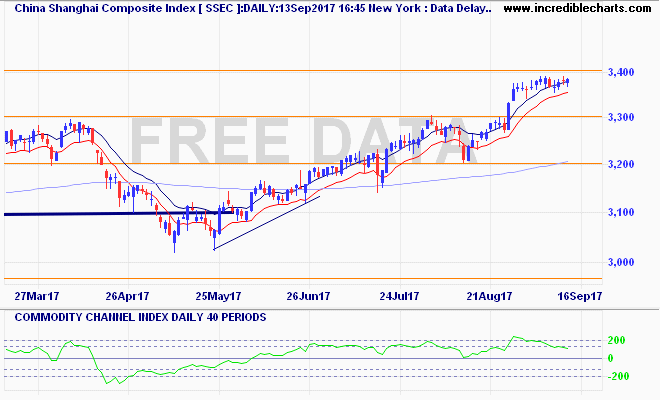Click the 26Apr17 date marker
Screen dimensions: 660x400
pos(128,296)
